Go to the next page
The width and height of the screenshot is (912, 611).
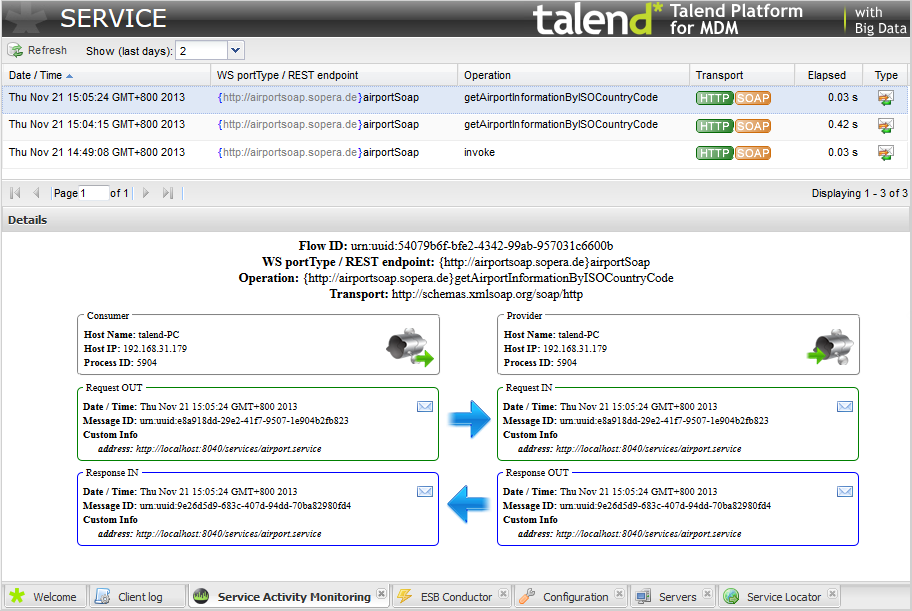tap(146, 193)
